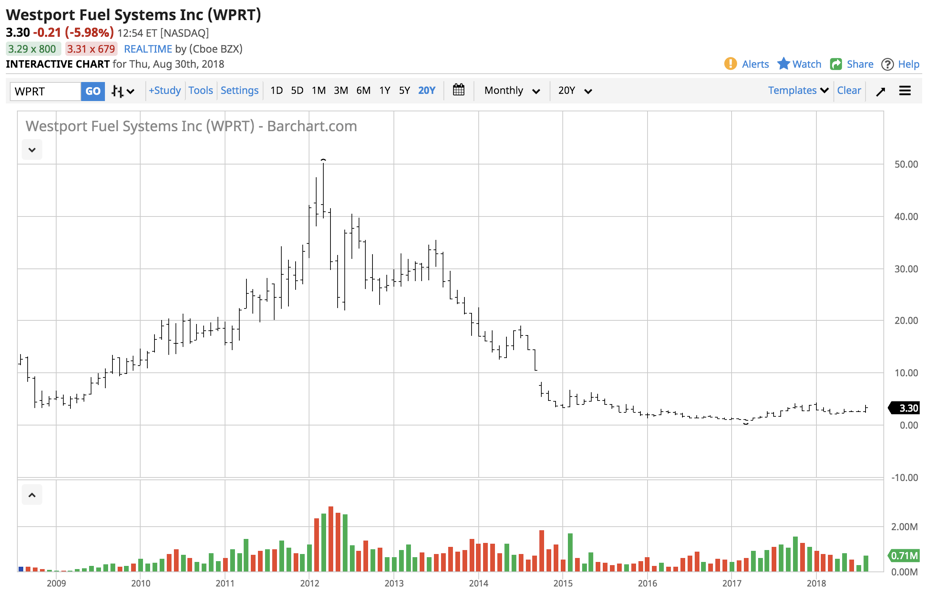Collapse the main price chart panel
Viewport: 936px width, 590px height.
[x=32, y=148]
